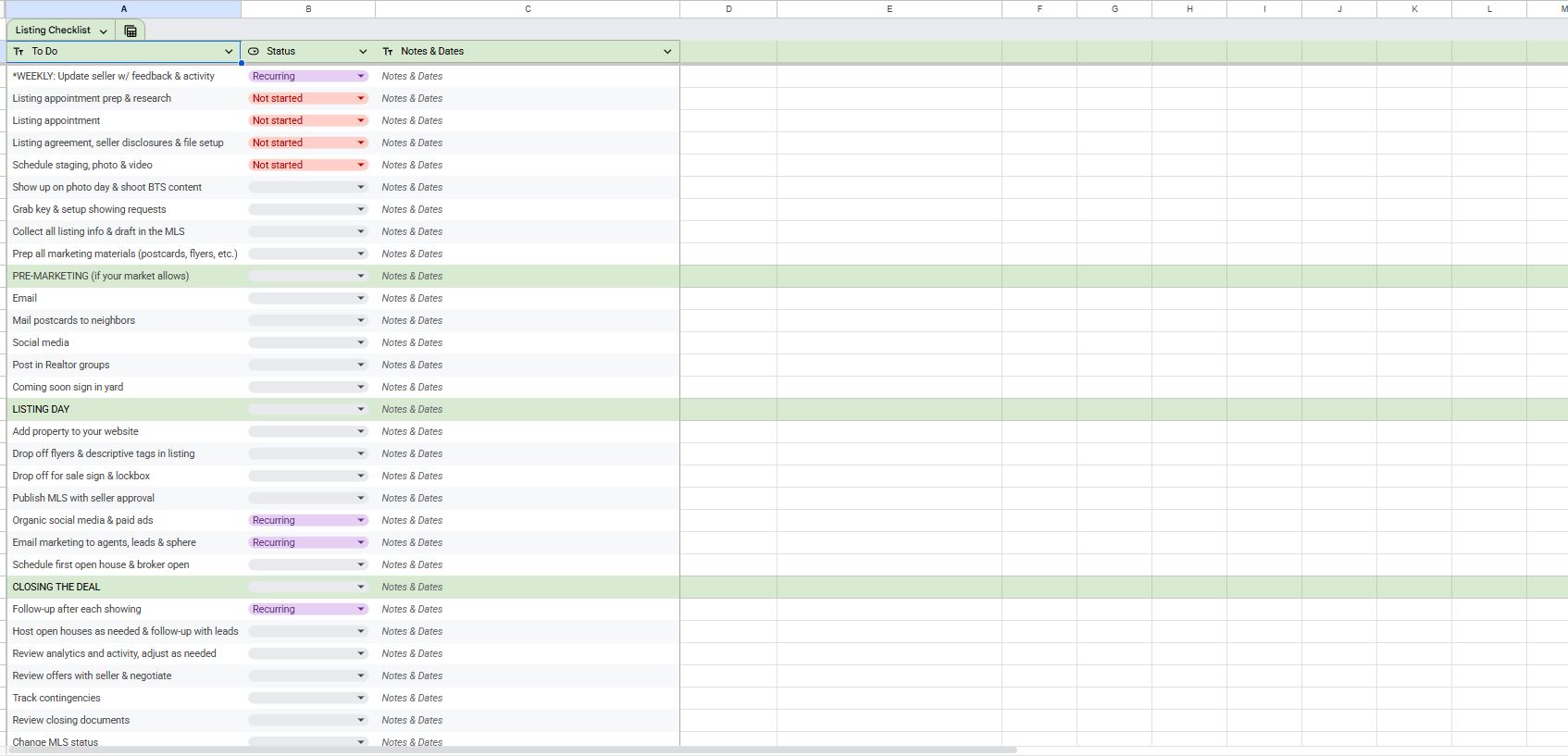Change Not started status for Listing appointment
The image size is (1568, 756).
pyautogui.click(x=307, y=120)
